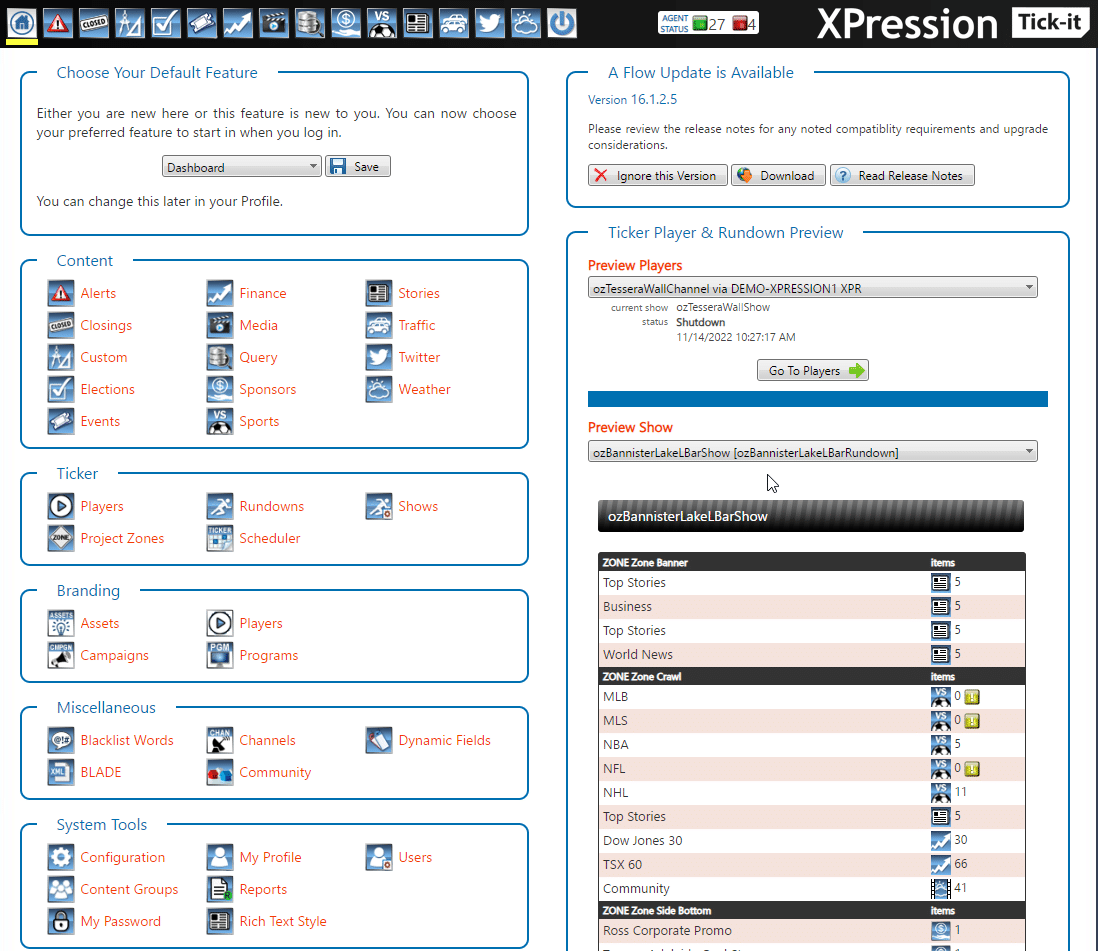Viewport: 1098px width, 951px height.
Task: Click the Project Zones icon
Action: (61, 539)
